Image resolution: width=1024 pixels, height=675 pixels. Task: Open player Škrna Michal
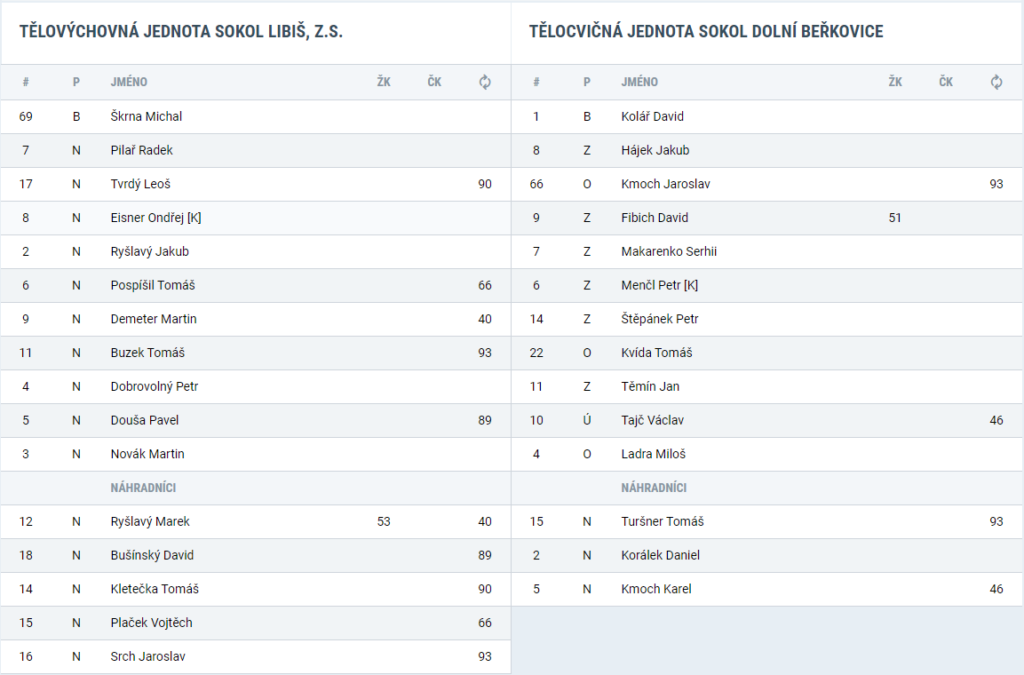coord(146,116)
